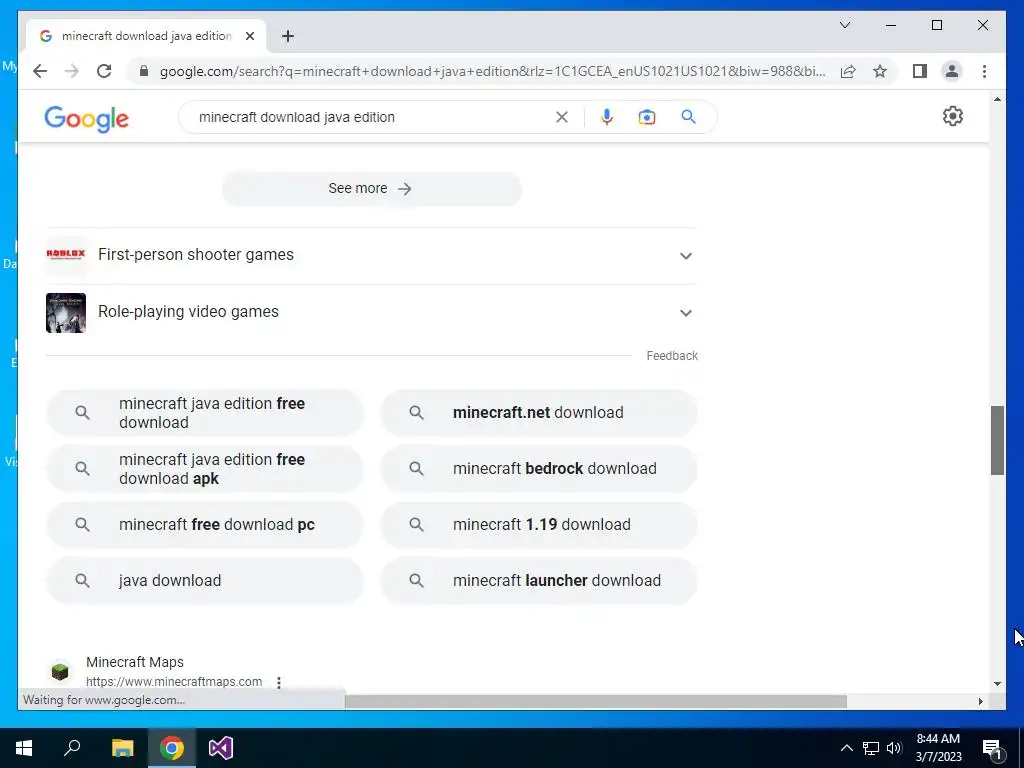
Task: Open the Windows Start menu
Action: click(x=24, y=748)
